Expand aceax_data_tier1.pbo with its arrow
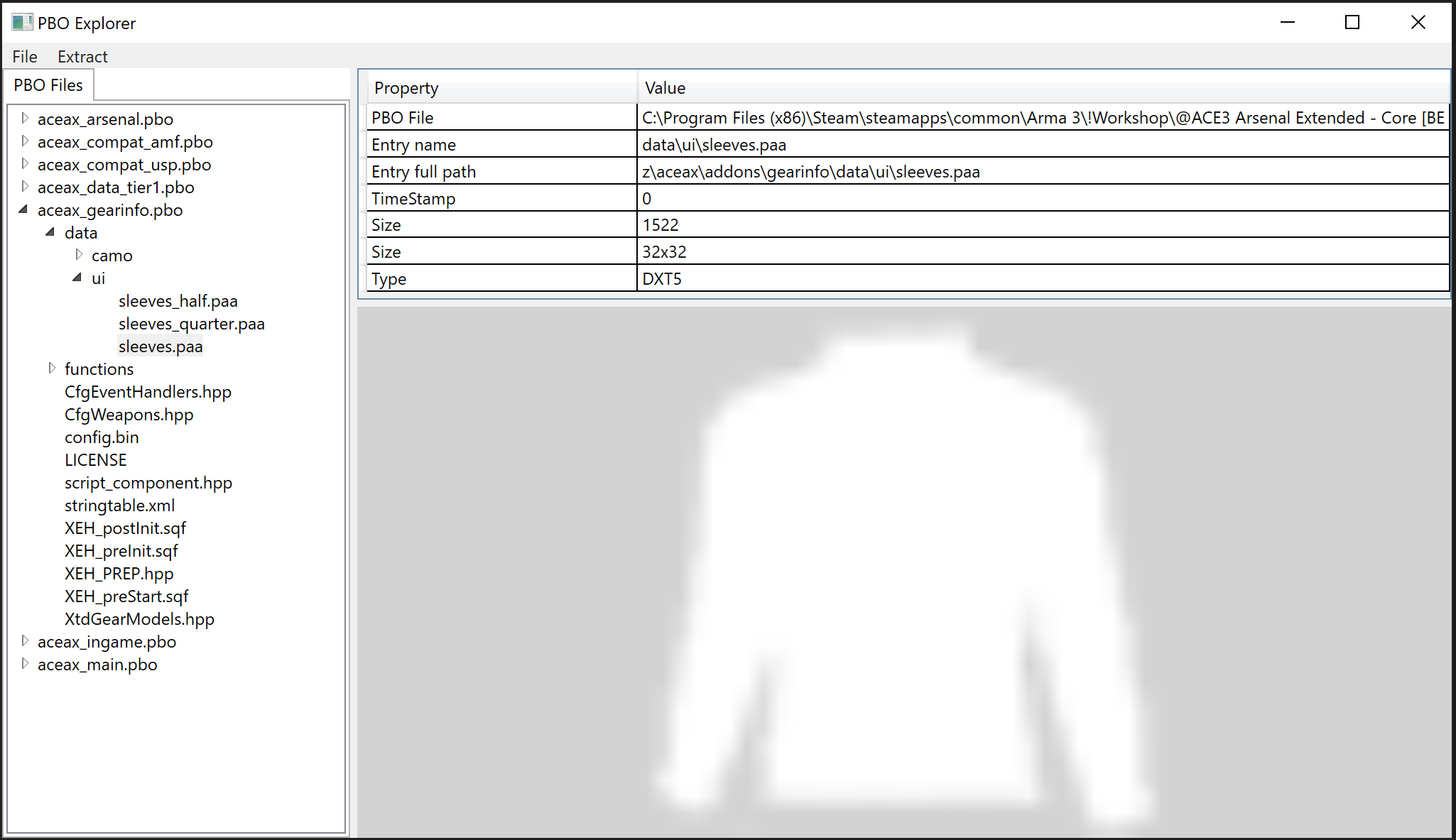Viewport: 1456px width, 840px height. coord(25,187)
